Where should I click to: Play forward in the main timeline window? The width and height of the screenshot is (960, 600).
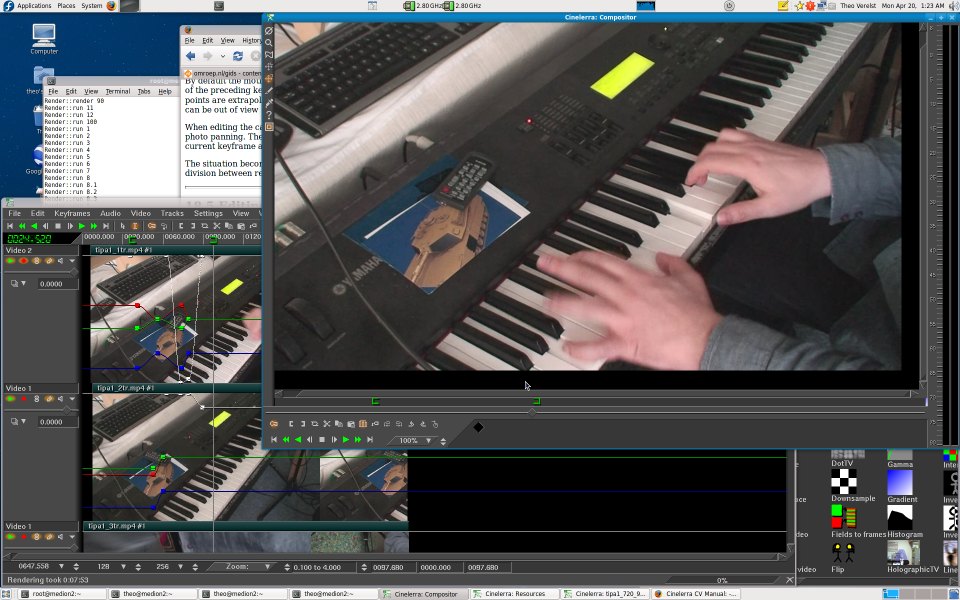click(81, 226)
